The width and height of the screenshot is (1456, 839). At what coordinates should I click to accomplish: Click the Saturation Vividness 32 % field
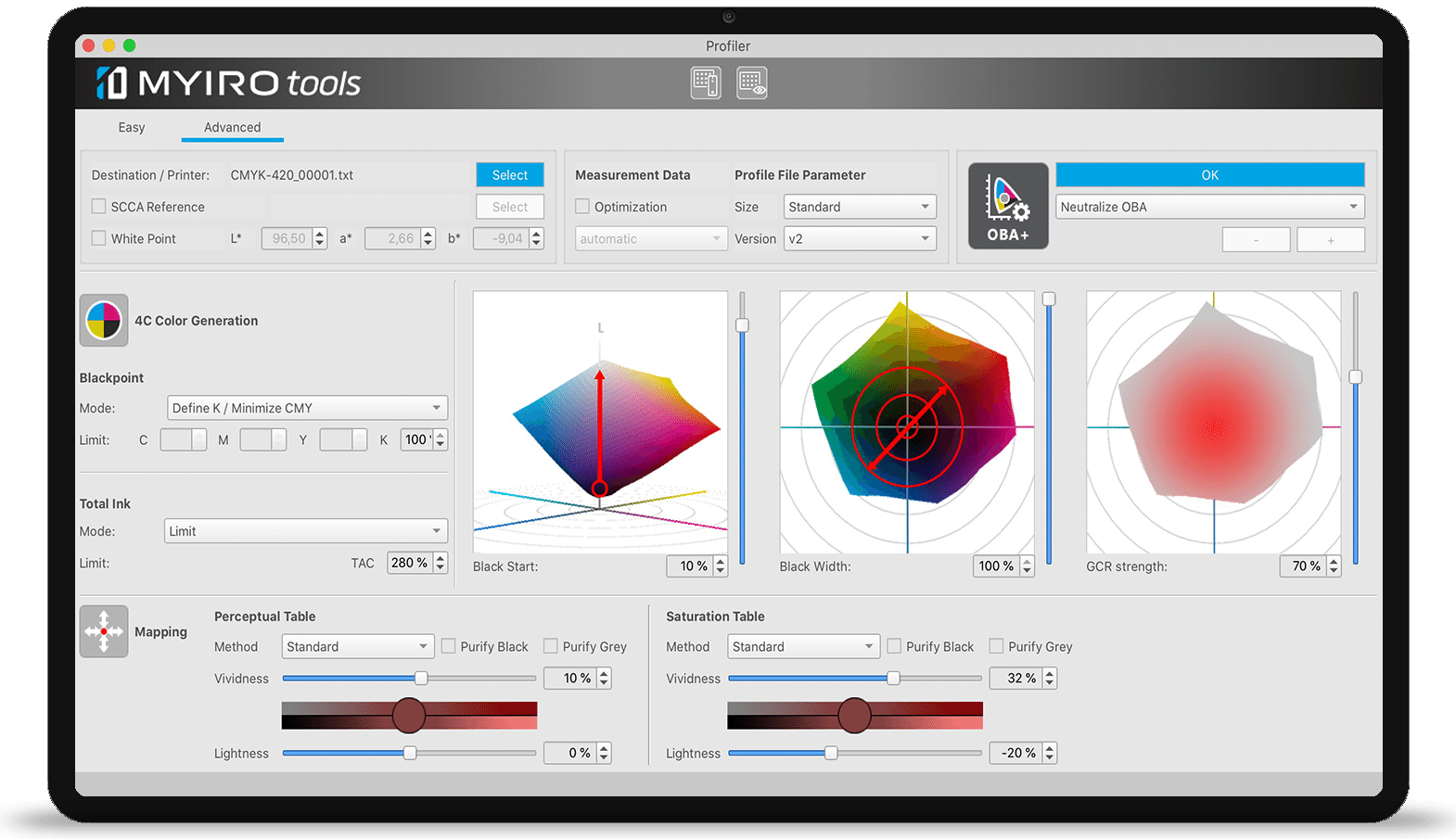point(1016,678)
